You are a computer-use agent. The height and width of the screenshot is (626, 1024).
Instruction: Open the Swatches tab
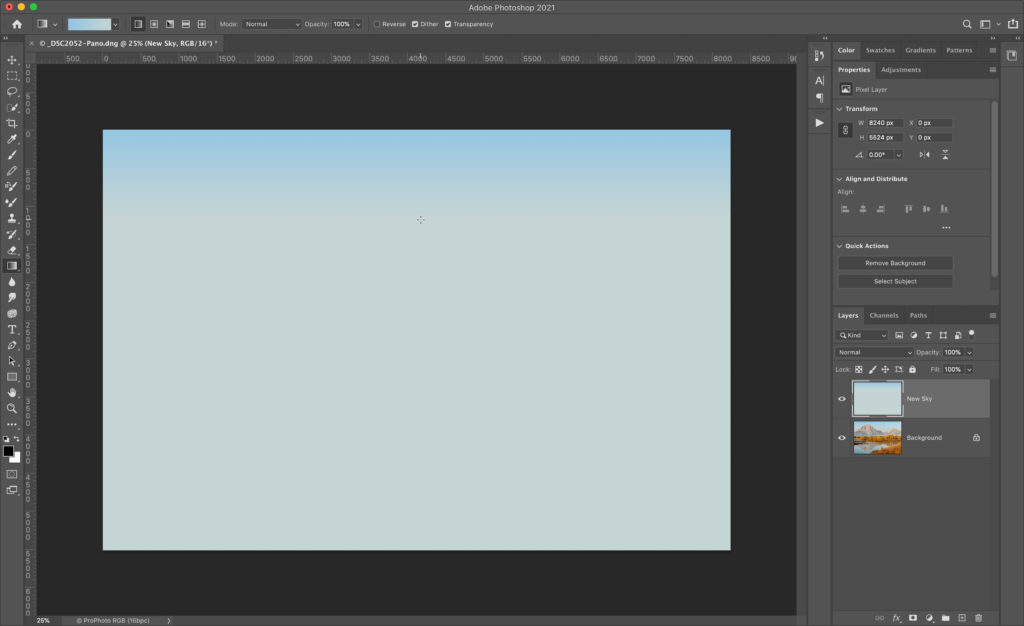(x=880, y=50)
